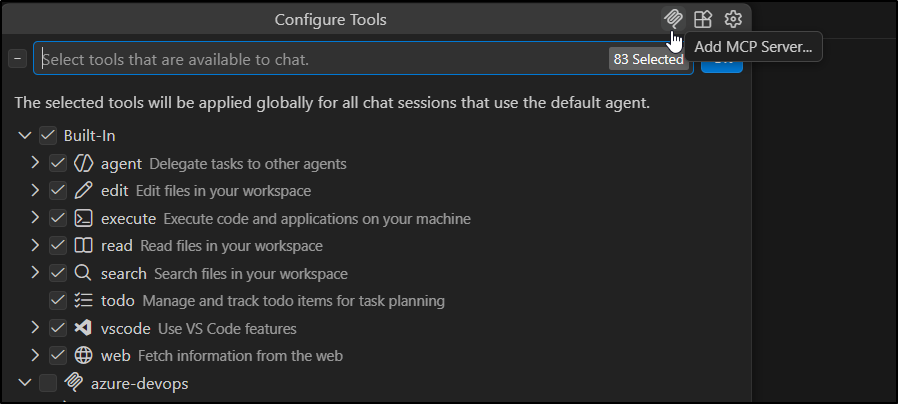Click the search magnifier icon
The image size is (898, 404).
[84, 273]
